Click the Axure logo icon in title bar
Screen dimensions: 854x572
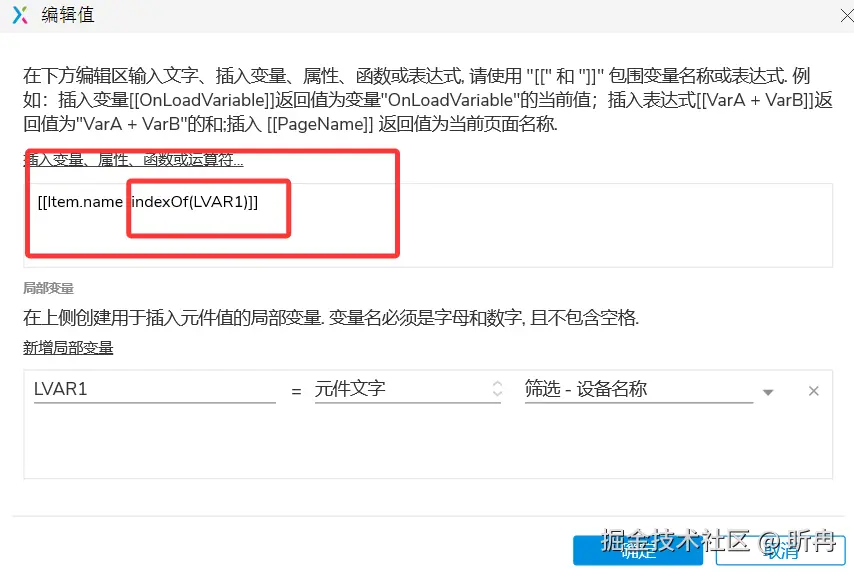pyautogui.click(x=20, y=15)
